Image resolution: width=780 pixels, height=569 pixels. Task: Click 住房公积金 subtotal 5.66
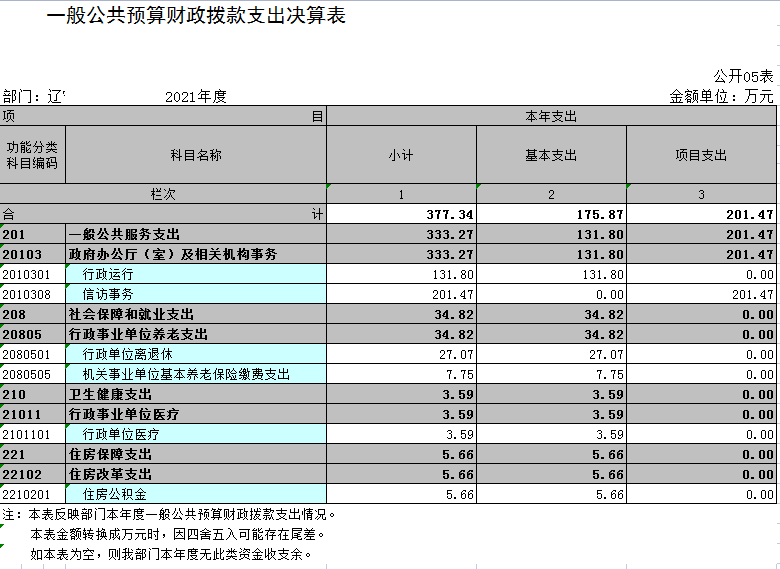tap(401, 494)
